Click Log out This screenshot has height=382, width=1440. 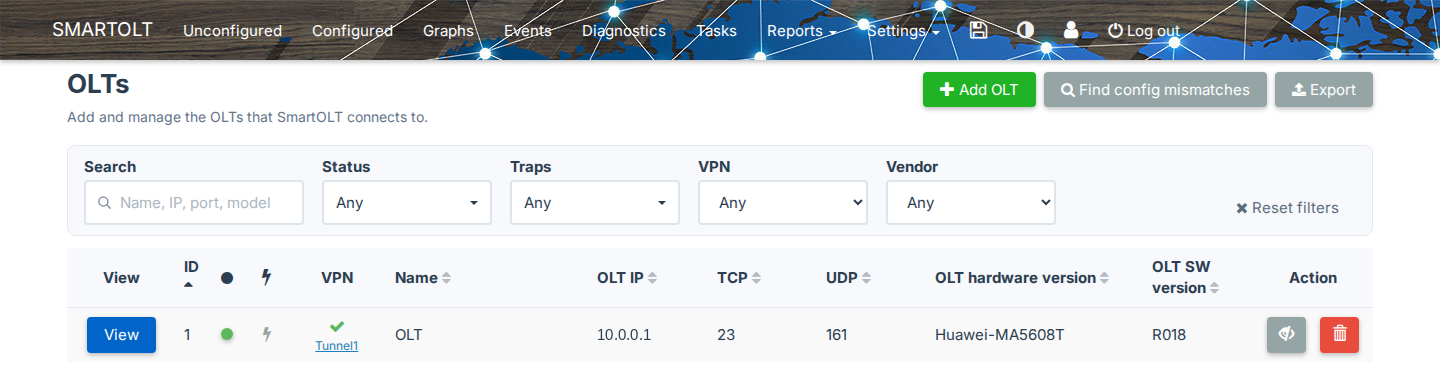(x=1144, y=31)
